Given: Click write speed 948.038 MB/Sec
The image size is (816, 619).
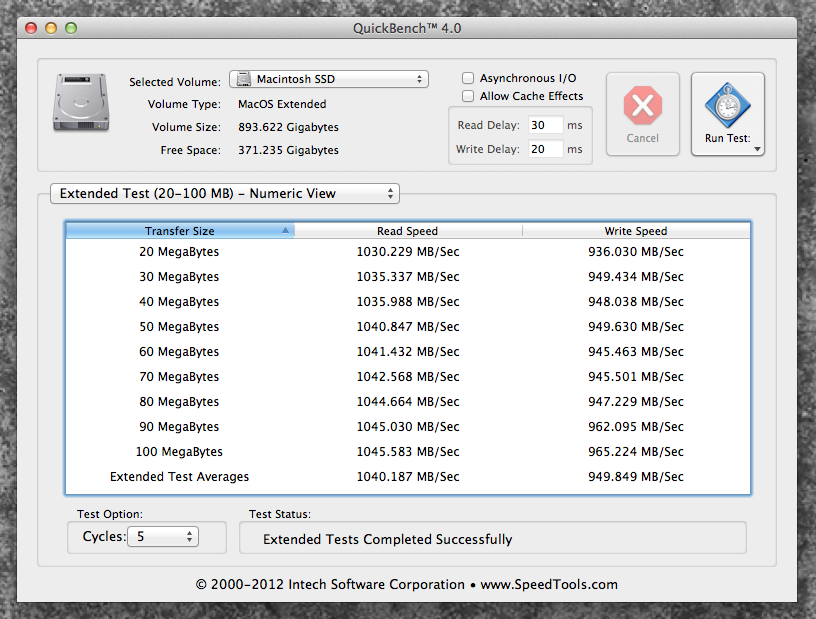Looking at the screenshot, I should pyautogui.click(x=636, y=302).
